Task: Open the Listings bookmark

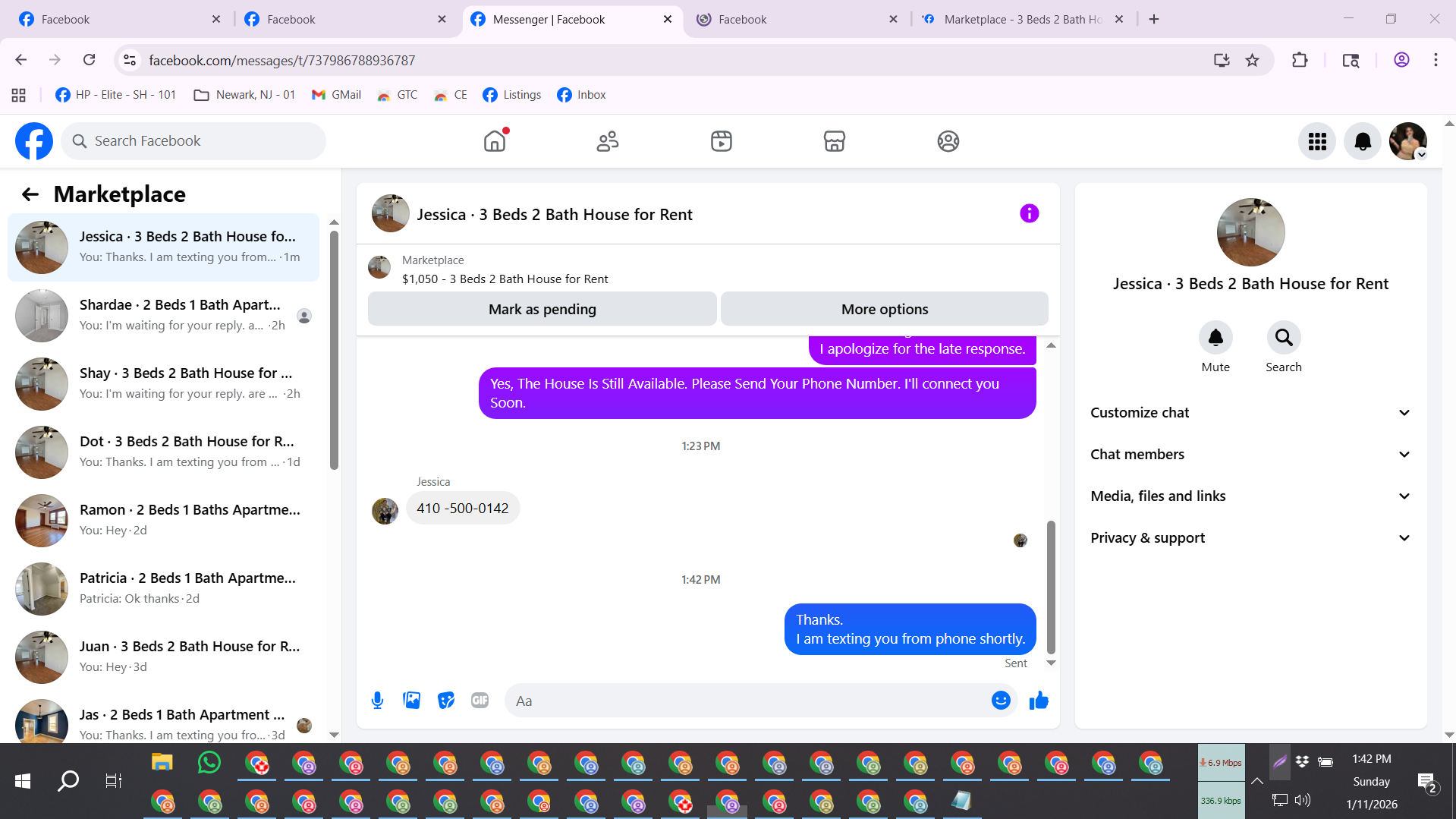Action: (x=512, y=95)
